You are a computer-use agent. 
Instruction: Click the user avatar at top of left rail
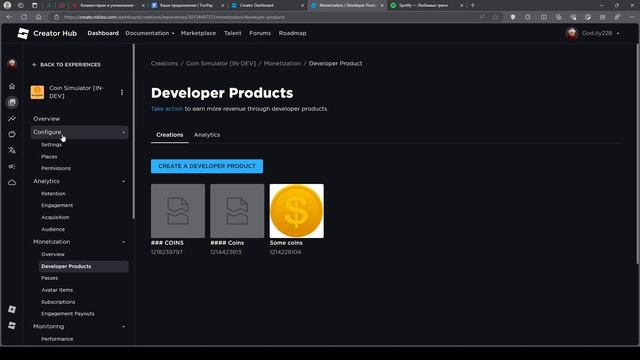12,64
